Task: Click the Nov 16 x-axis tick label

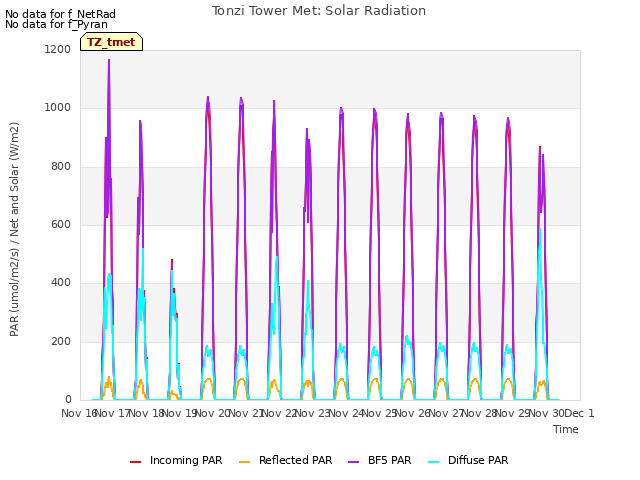Action: 79,413
